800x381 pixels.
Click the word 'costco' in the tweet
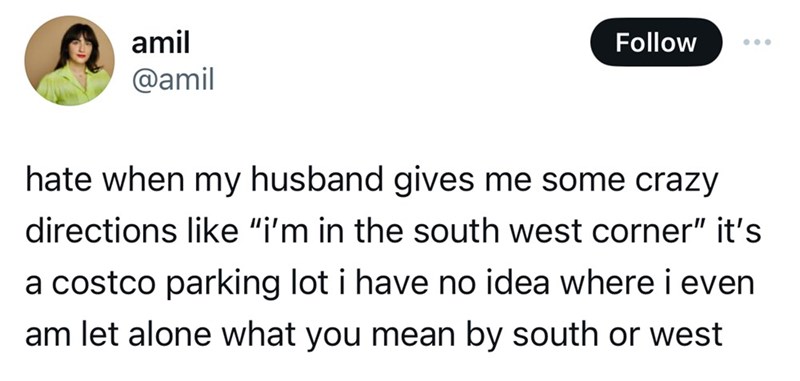click(x=104, y=284)
